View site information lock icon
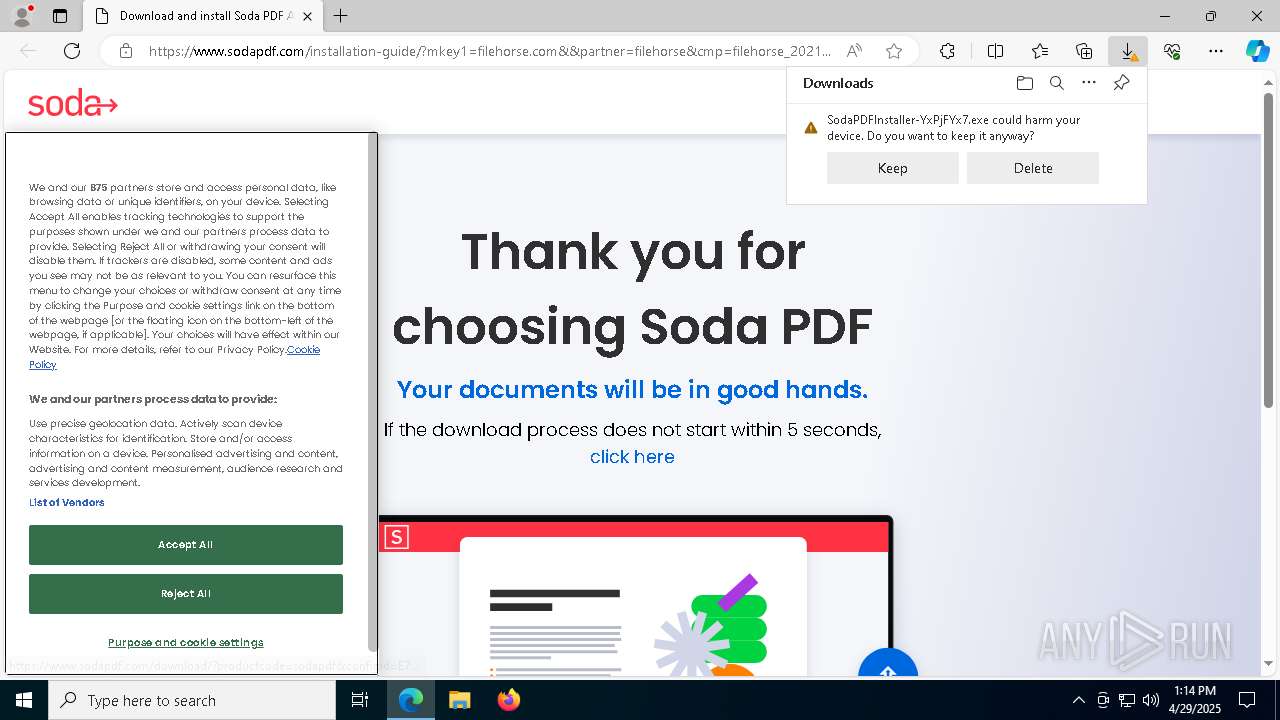 (x=126, y=51)
